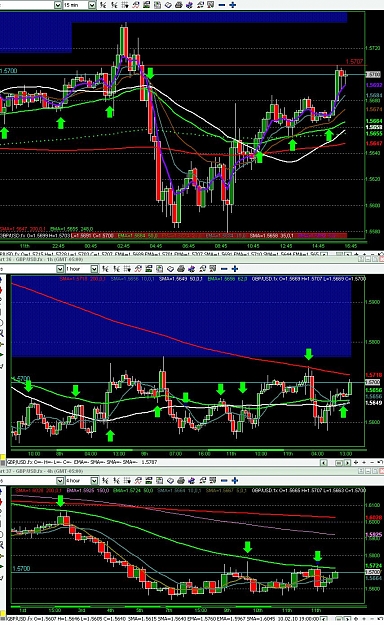Click the printer icon in the 15 min chart toolbar

tap(179, 5)
